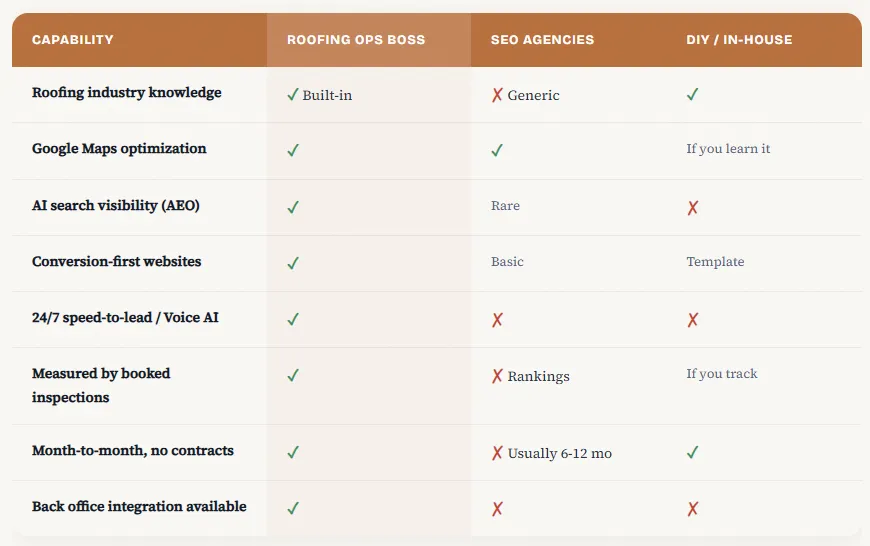
Task: Click SEO Agencies check for Google Maps optimization
Action: [497, 151]
